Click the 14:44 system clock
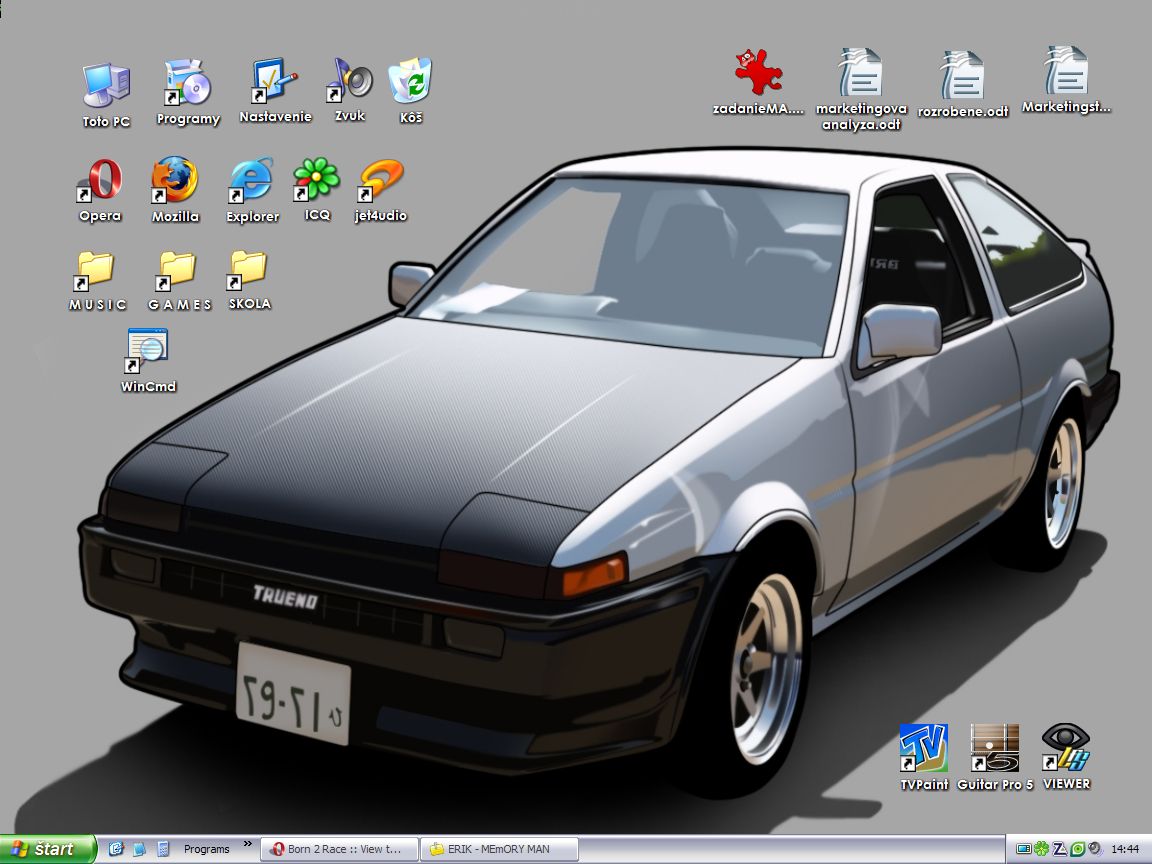This screenshot has width=1152, height=864. [1125, 849]
